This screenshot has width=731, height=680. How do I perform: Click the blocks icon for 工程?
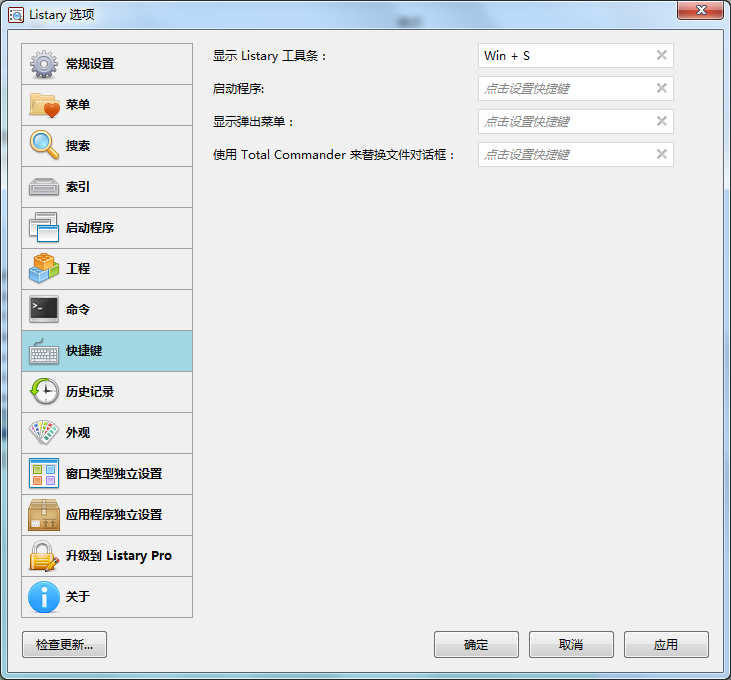click(44, 268)
